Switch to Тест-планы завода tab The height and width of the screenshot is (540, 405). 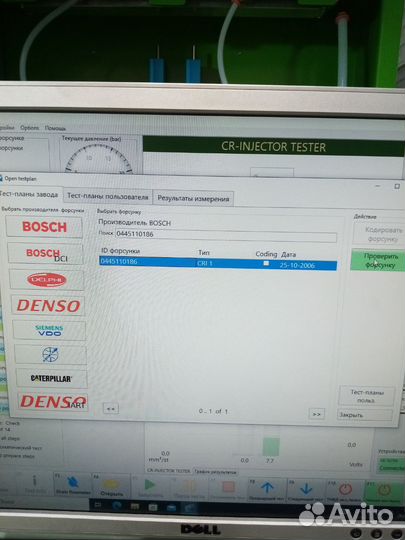pos(30,195)
